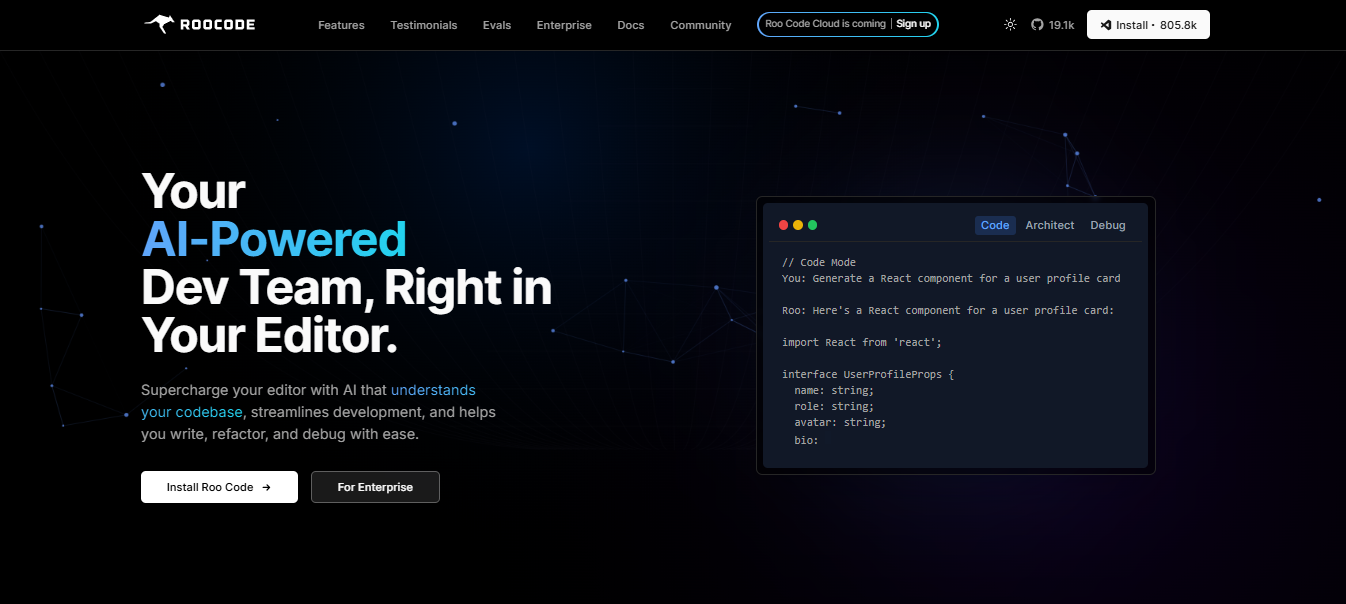1346x604 pixels.
Task: Switch to the Architect tab
Action: (1050, 225)
